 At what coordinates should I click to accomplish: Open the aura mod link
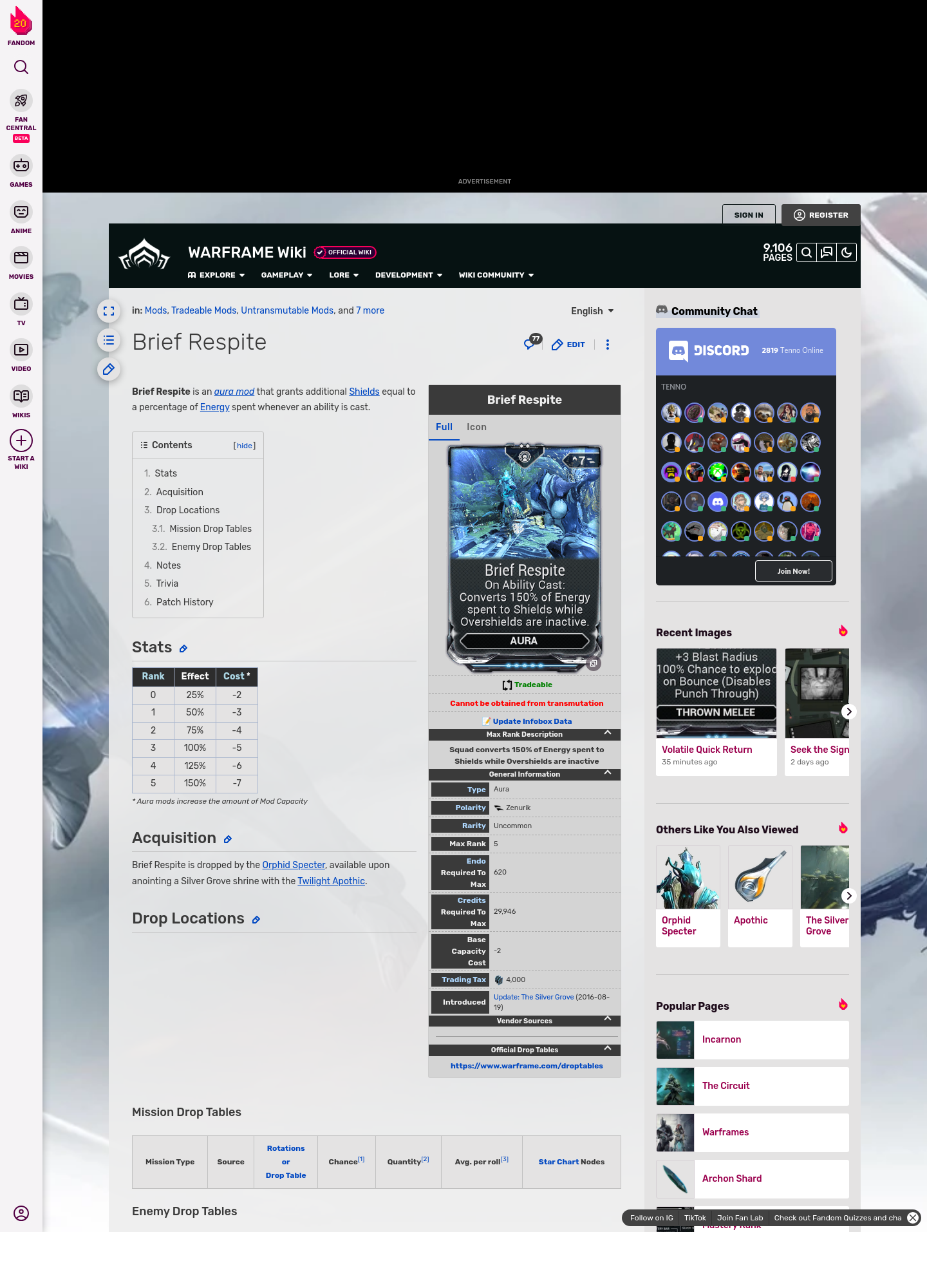click(x=234, y=392)
